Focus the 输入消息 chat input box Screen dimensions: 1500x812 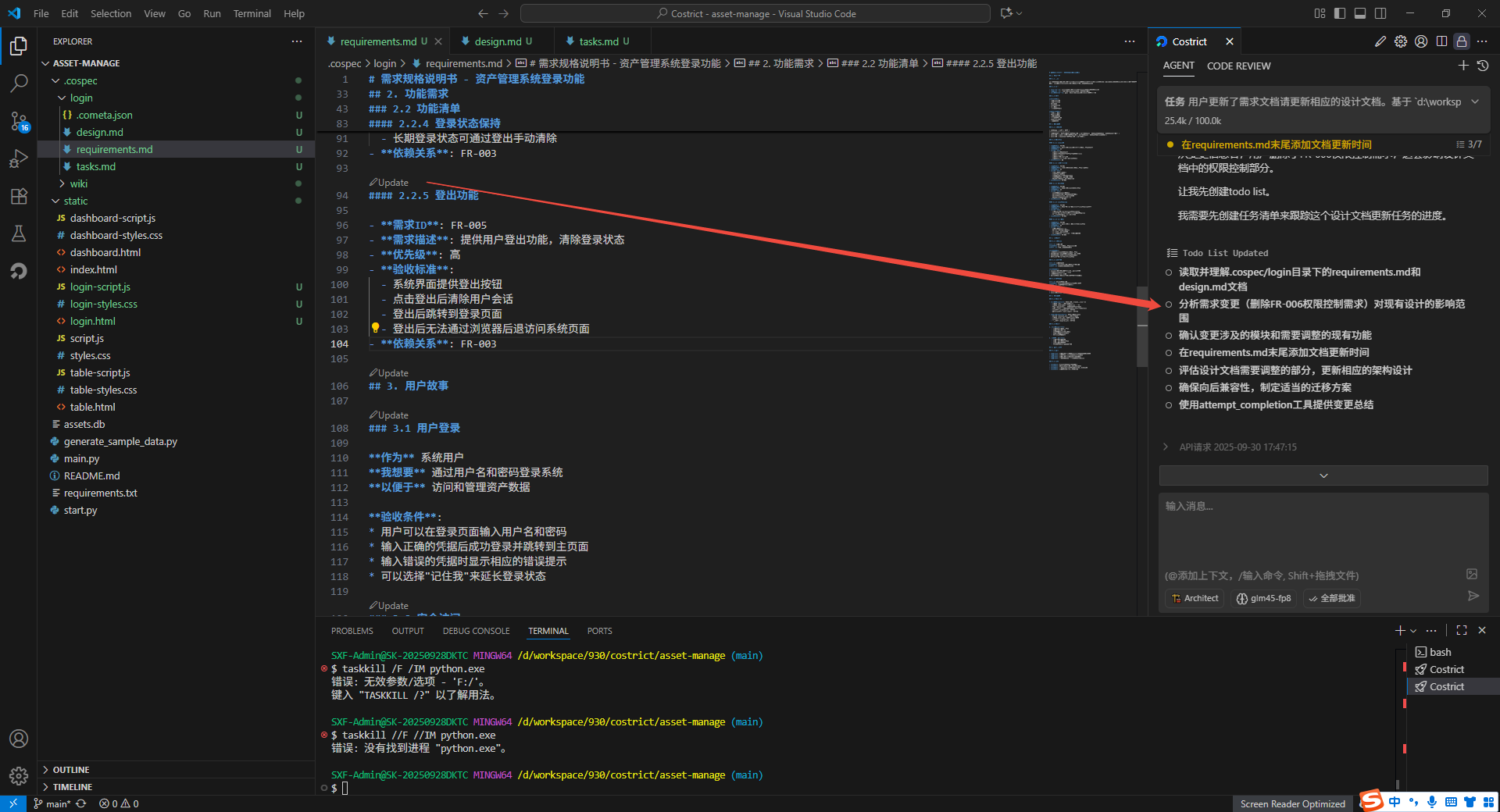1312,531
